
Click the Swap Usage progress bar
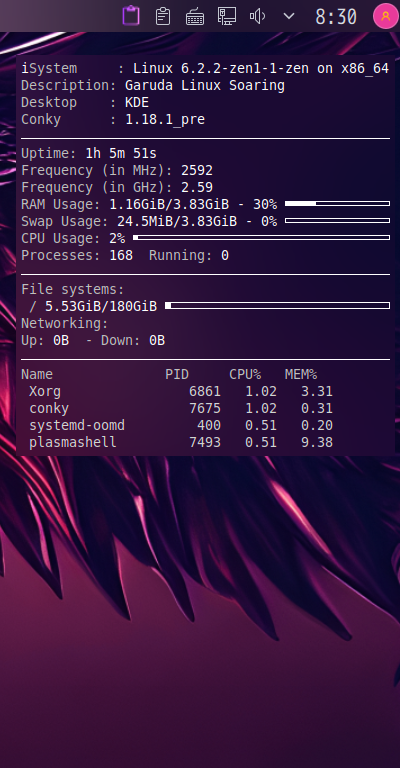[337, 220]
